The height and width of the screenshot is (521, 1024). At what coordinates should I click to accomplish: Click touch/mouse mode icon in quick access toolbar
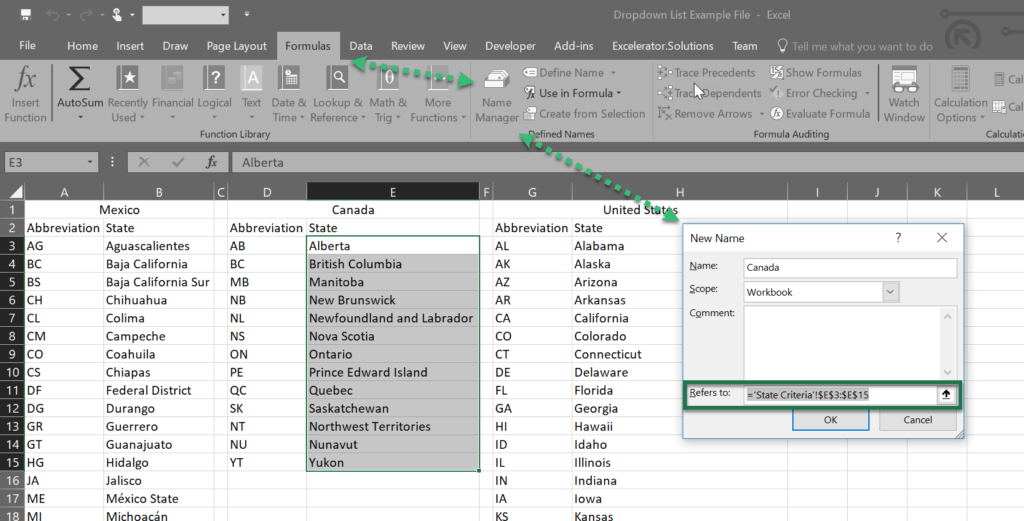click(x=118, y=14)
